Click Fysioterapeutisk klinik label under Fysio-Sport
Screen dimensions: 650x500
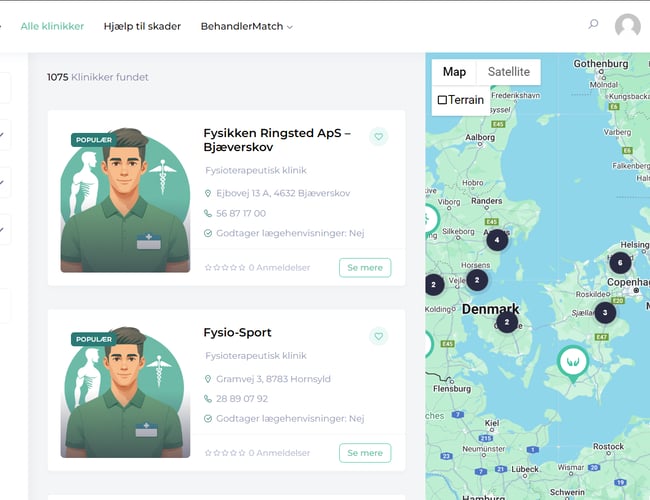click(x=256, y=356)
